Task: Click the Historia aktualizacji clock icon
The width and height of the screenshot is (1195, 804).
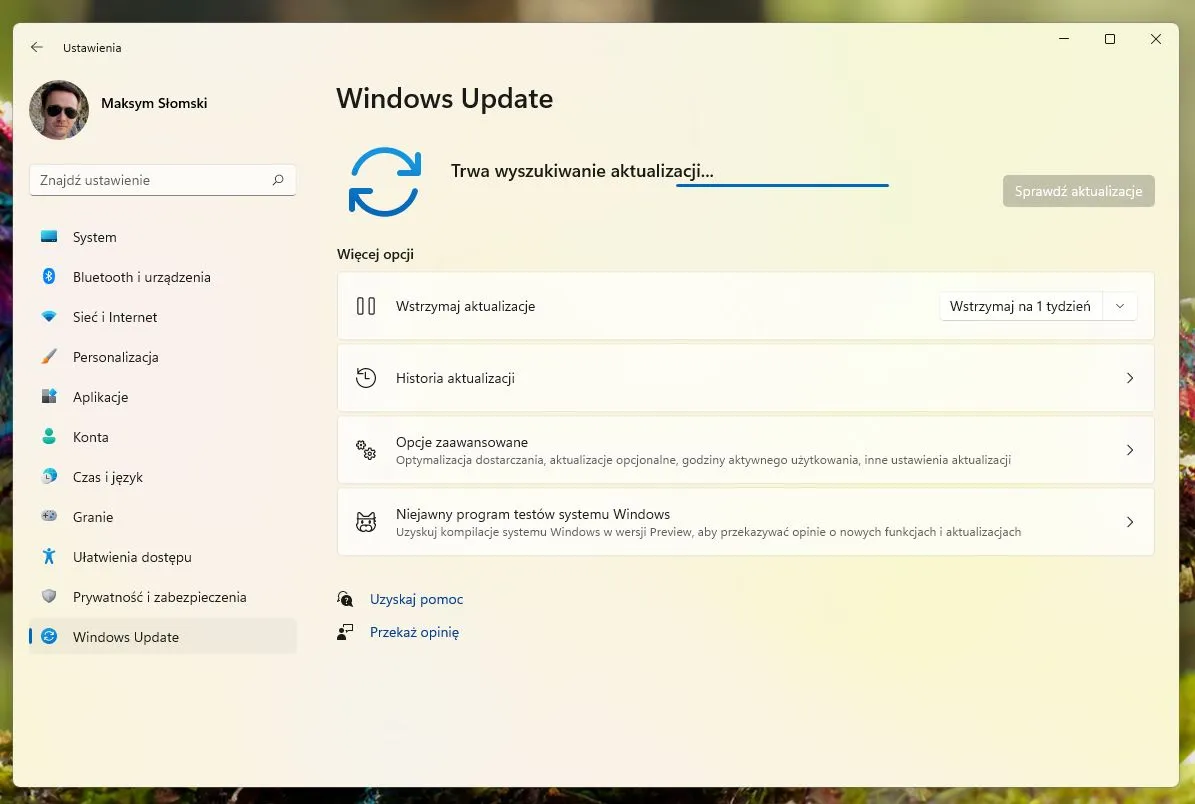Action: pyautogui.click(x=366, y=378)
